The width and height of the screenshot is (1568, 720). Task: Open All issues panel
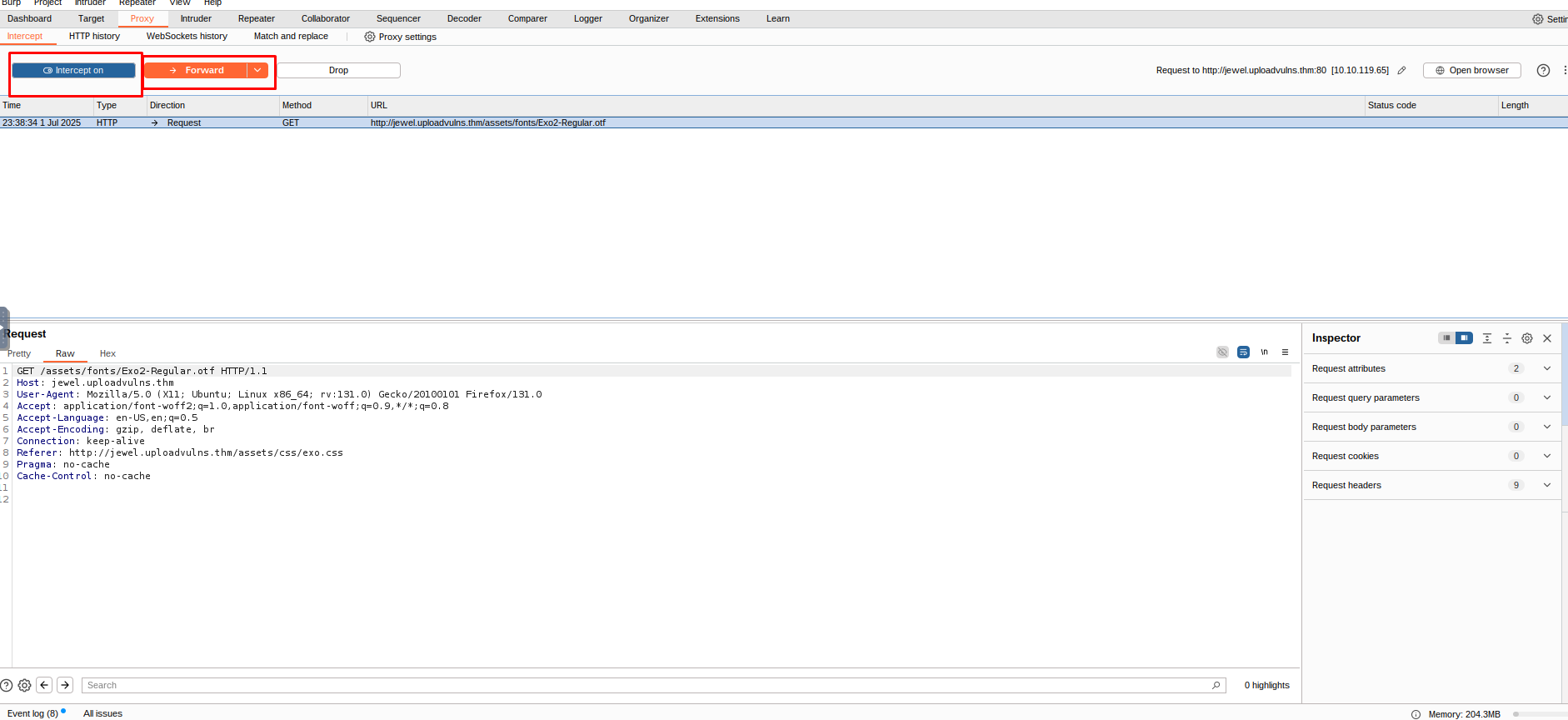pos(102,713)
